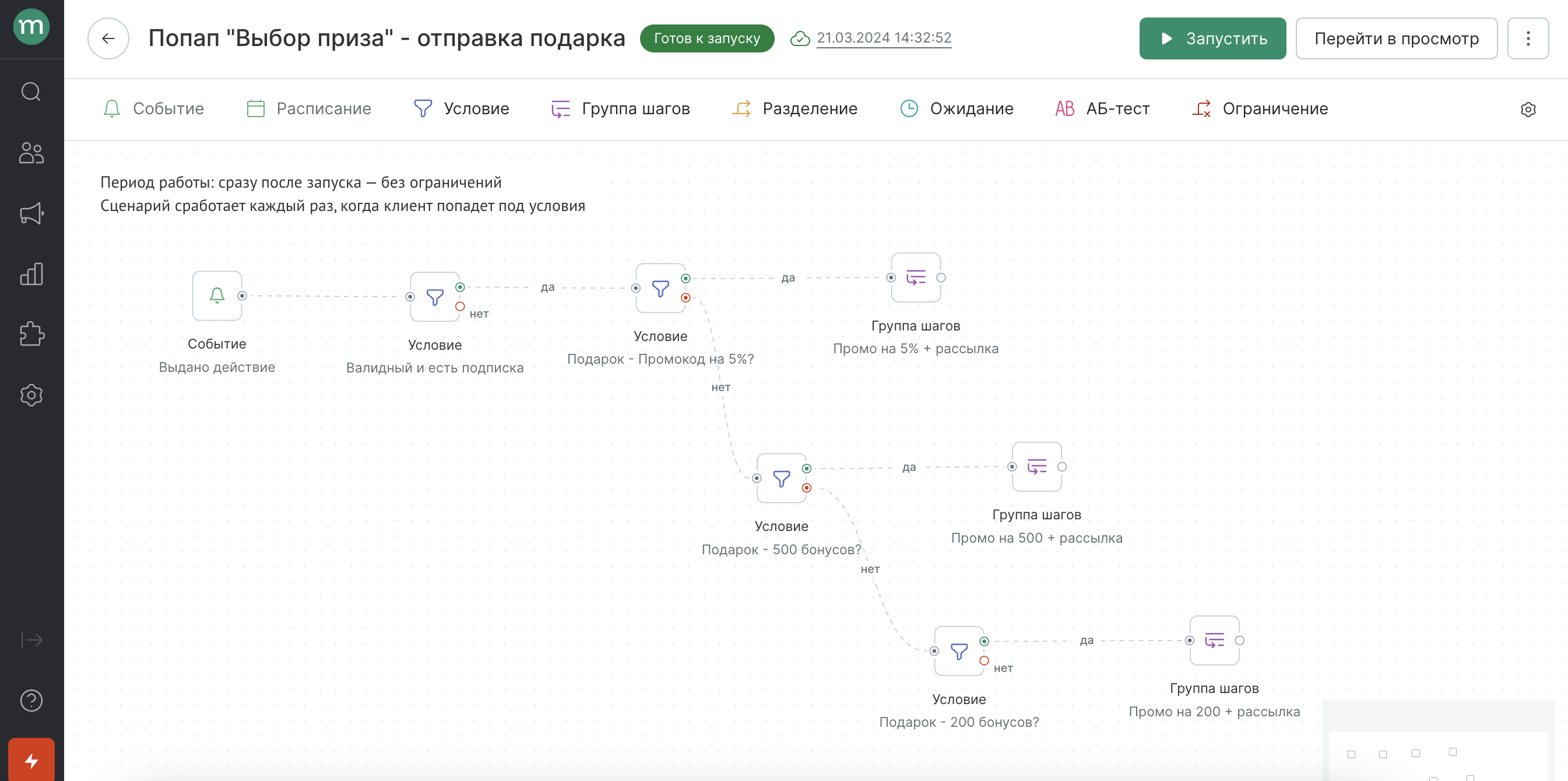Add a Событие block from toolbar

pyautogui.click(x=153, y=108)
